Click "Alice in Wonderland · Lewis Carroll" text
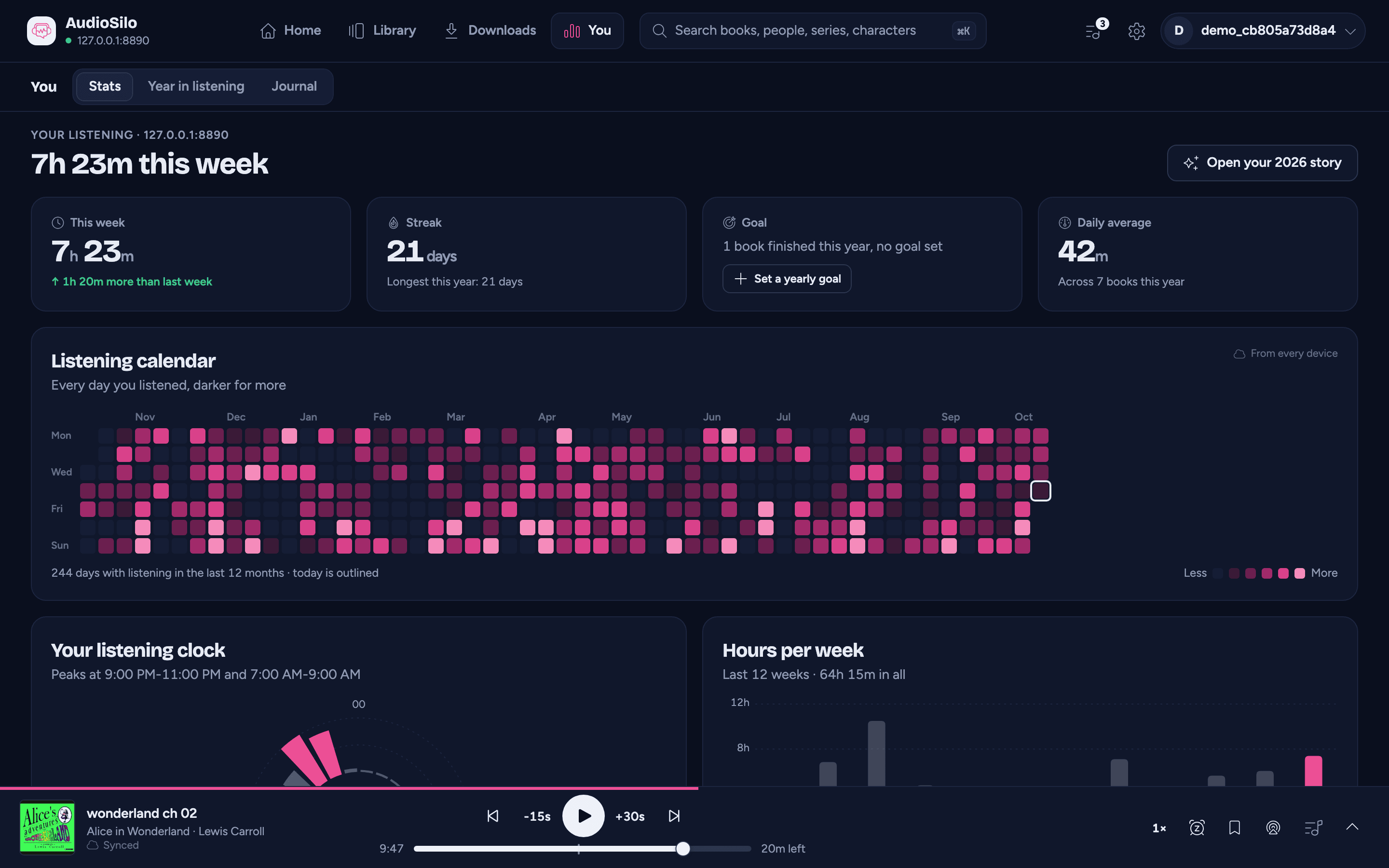The width and height of the screenshot is (1389, 868). pyautogui.click(x=176, y=831)
